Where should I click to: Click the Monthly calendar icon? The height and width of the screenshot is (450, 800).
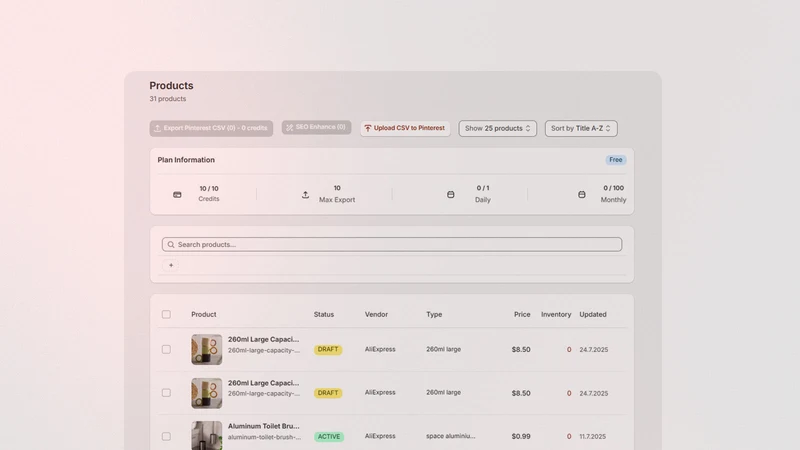coord(582,194)
